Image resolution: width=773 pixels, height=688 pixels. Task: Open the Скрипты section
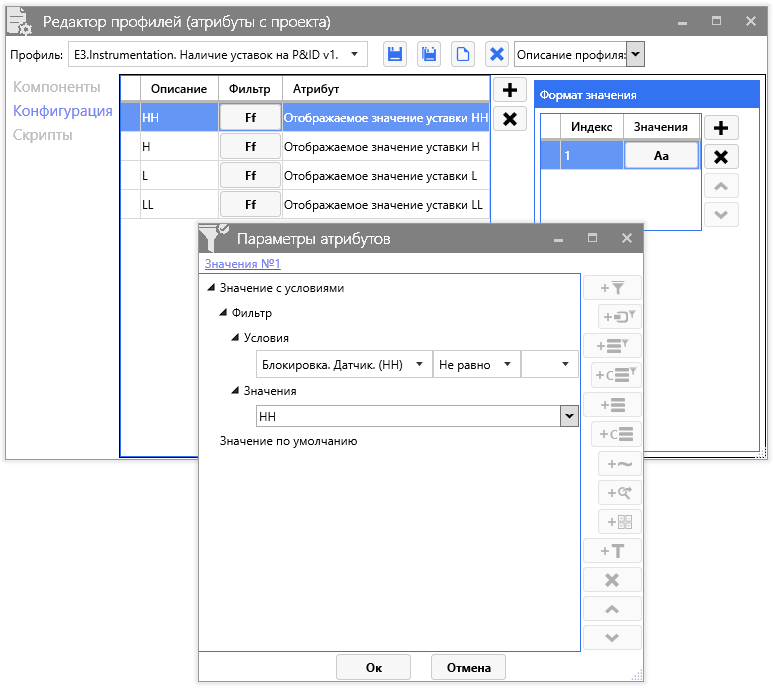coord(42,134)
